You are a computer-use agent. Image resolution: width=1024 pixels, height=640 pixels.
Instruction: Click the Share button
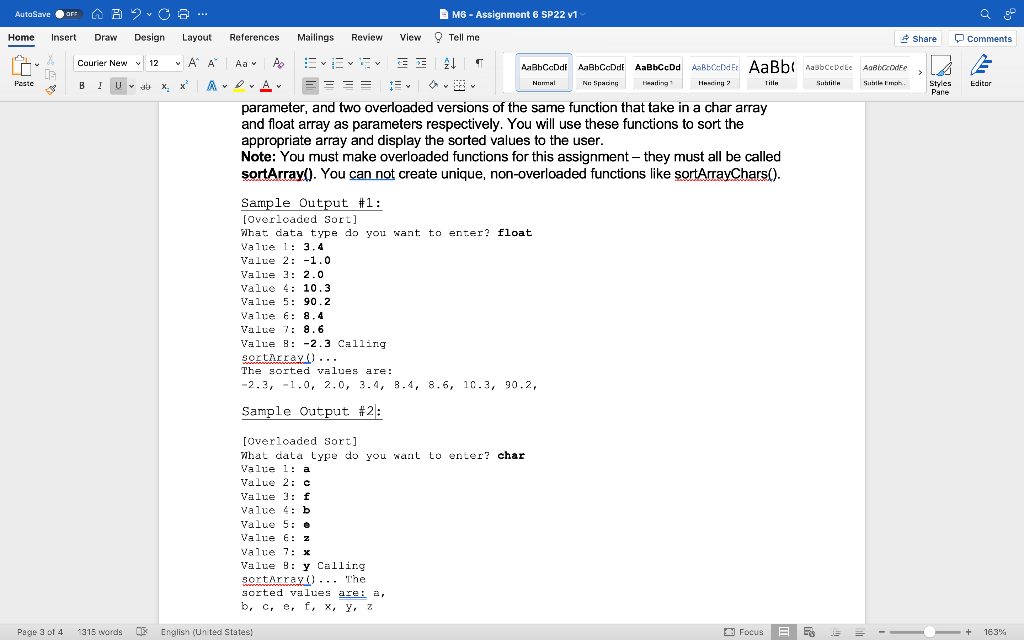click(918, 37)
